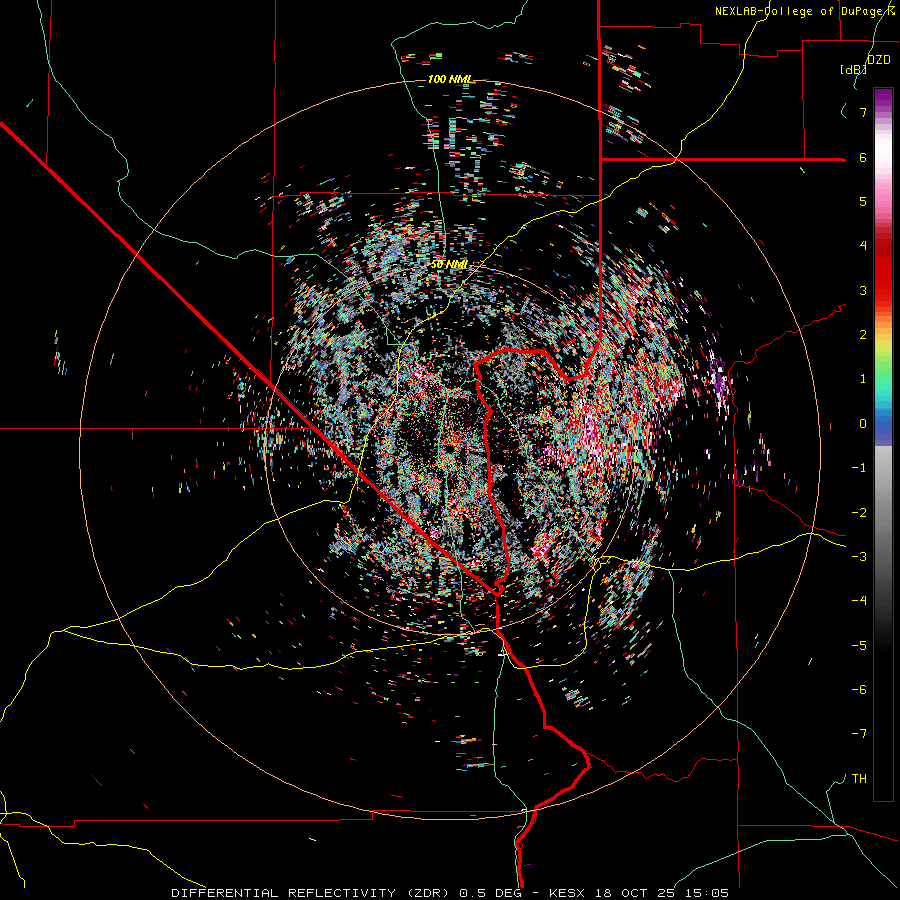
Task: Click the -2 value on color scale
Action: click(859, 513)
